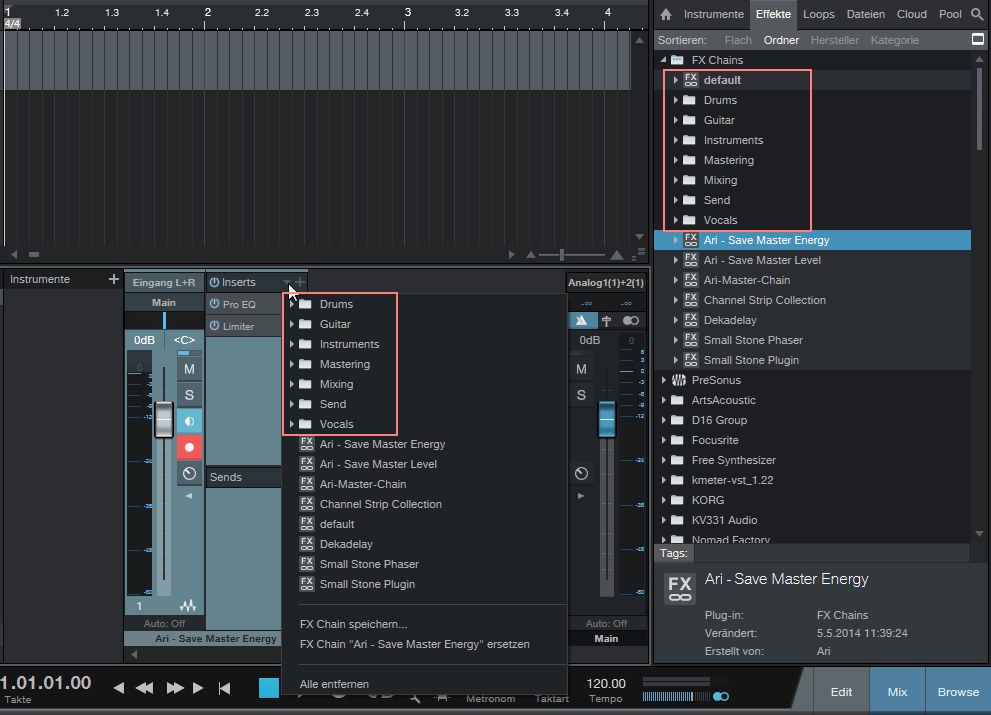
Task: Toggle channel 1 Mute button
Action: pyautogui.click(x=189, y=369)
